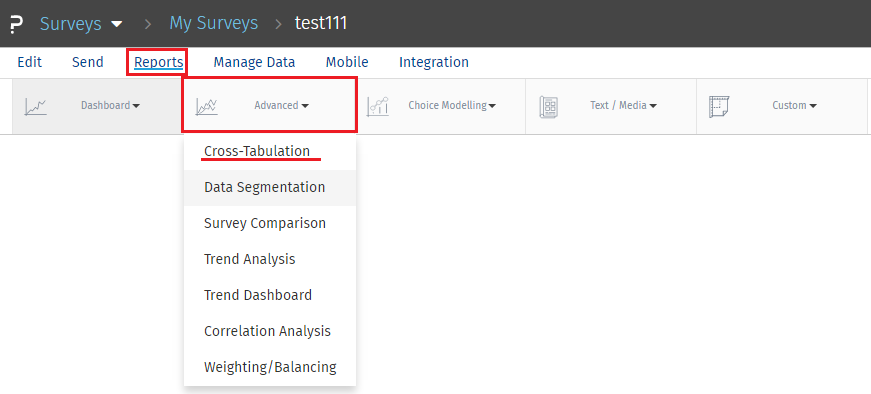Select Weighting/Balancing menu entry
The image size is (871, 394).
(270, 367)
